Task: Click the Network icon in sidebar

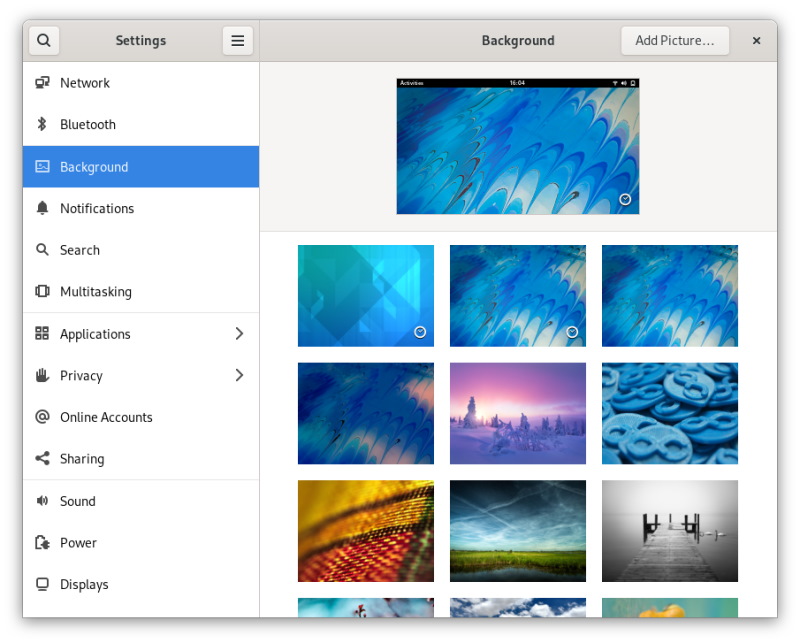Action: tap(42, 83)
